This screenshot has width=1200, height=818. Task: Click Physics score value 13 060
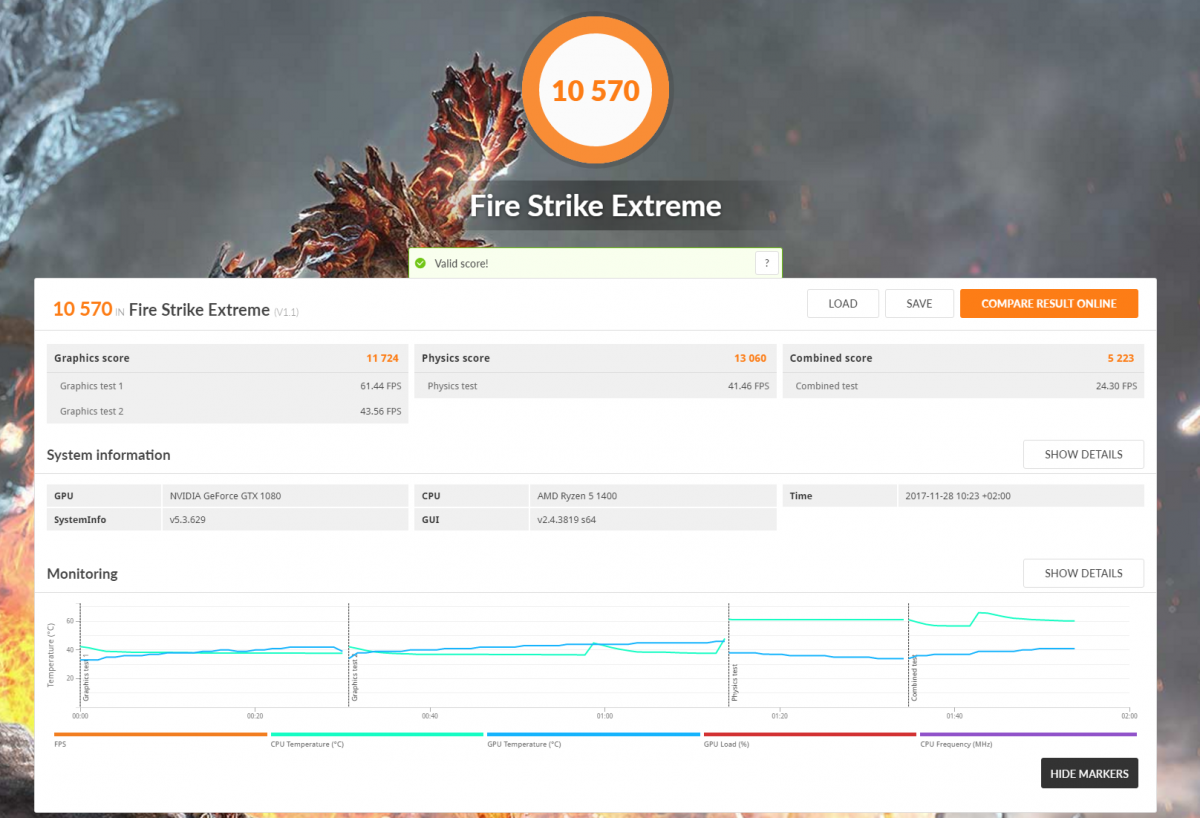[x=751, y=358]
